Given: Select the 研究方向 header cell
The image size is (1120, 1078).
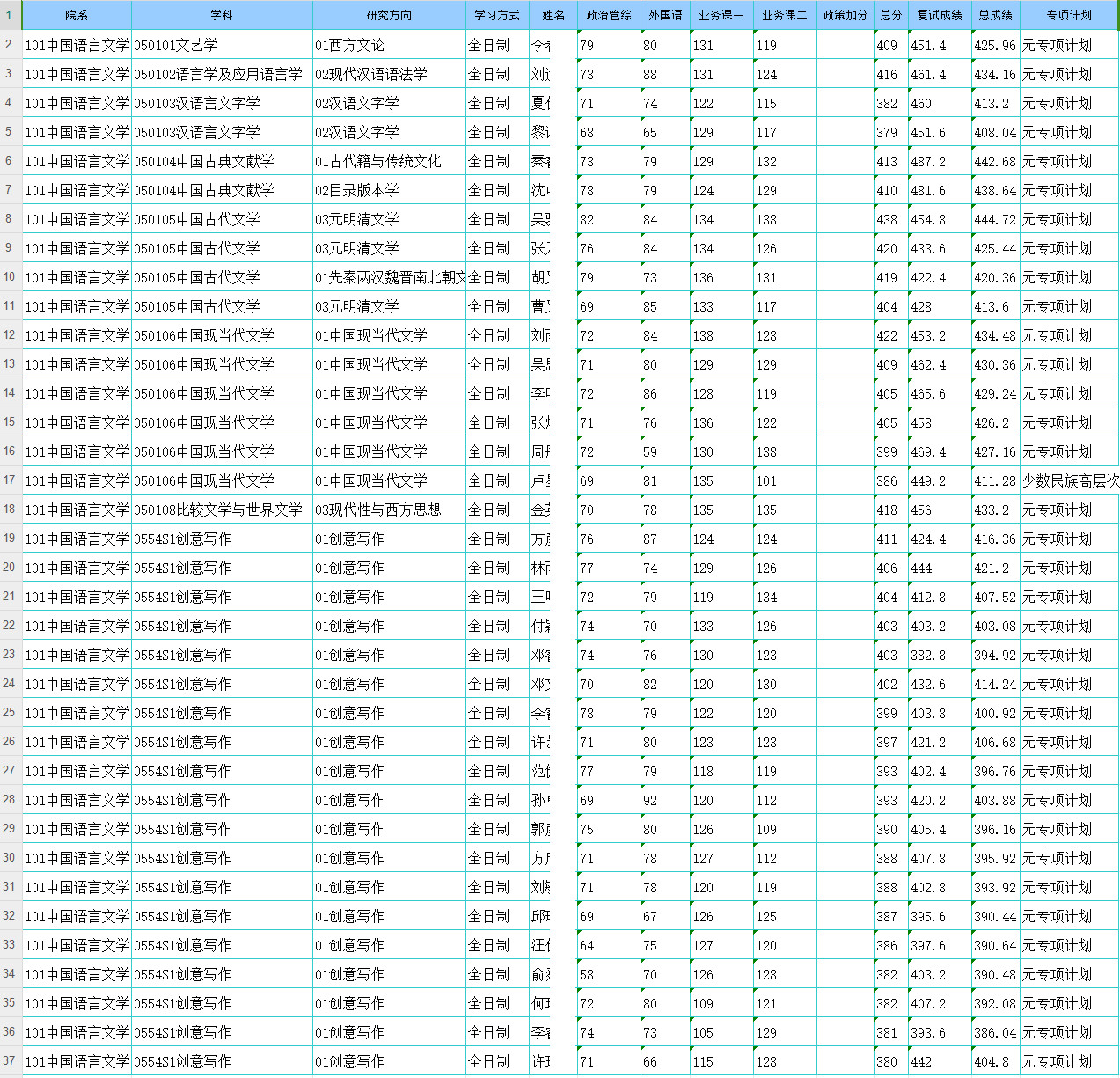Looking at the screenshot, I should pos(389,15).
